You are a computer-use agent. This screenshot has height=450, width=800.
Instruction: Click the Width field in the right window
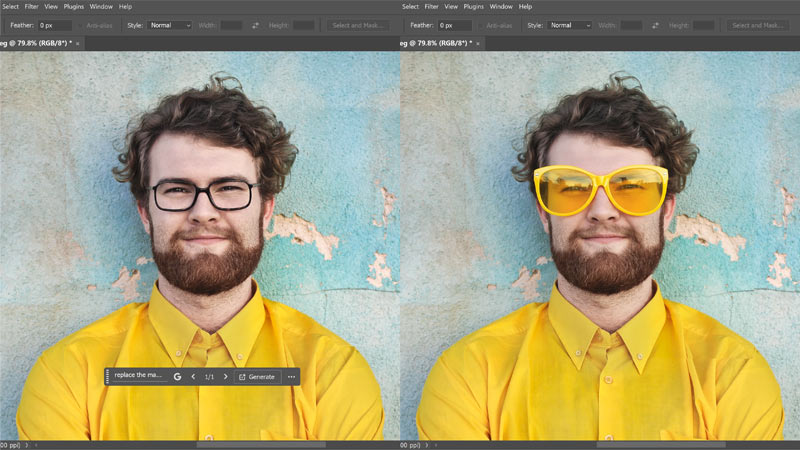pos(631,25)
